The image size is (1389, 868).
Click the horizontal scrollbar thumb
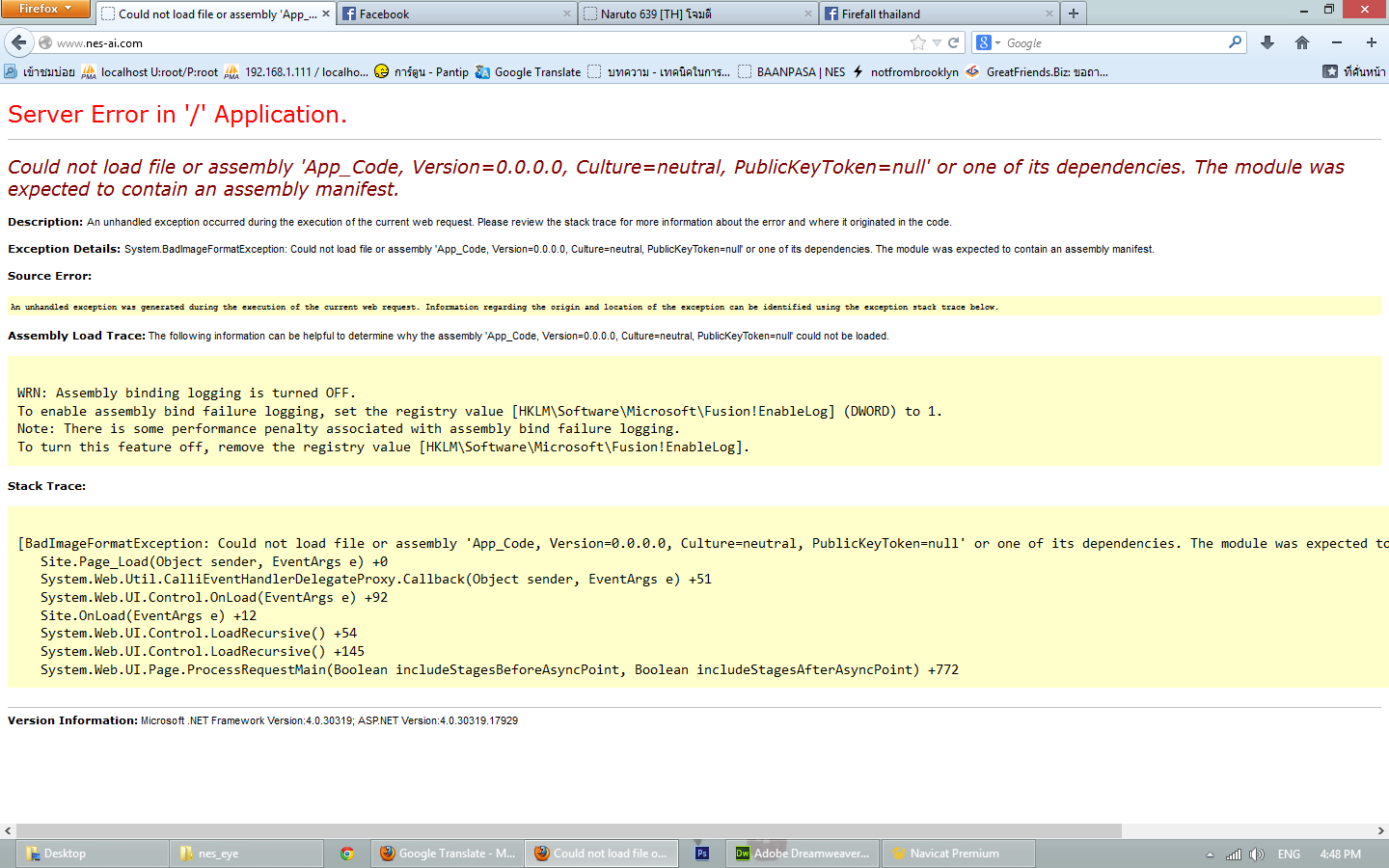569,830
